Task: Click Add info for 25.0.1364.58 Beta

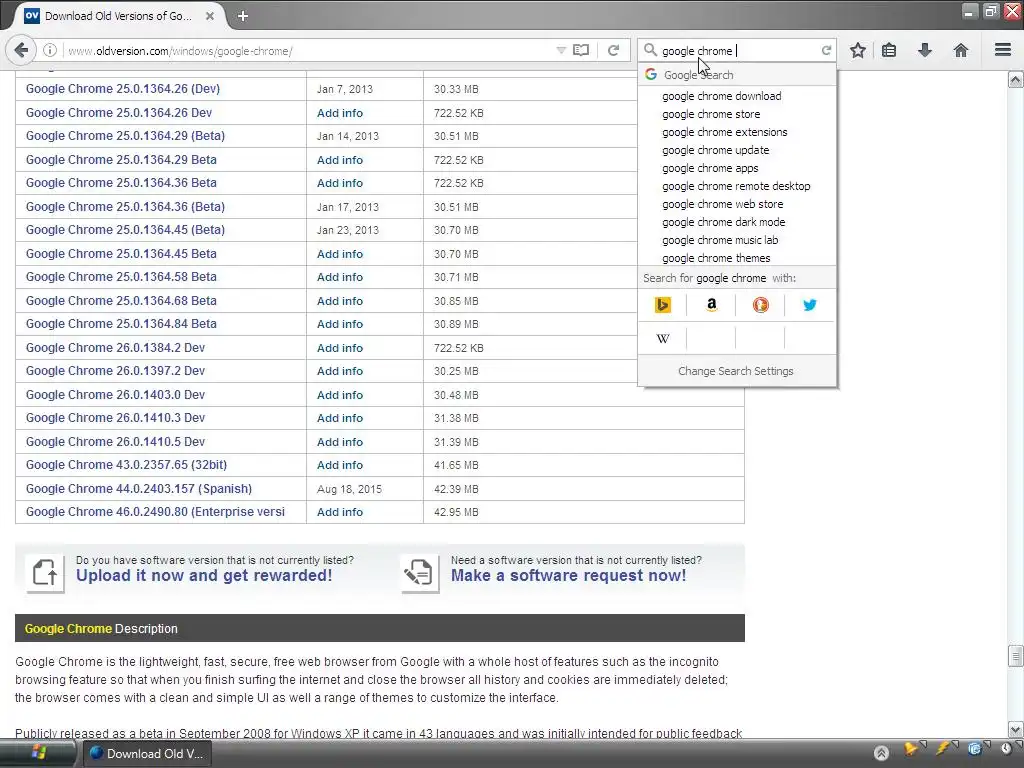Action: 340,277
